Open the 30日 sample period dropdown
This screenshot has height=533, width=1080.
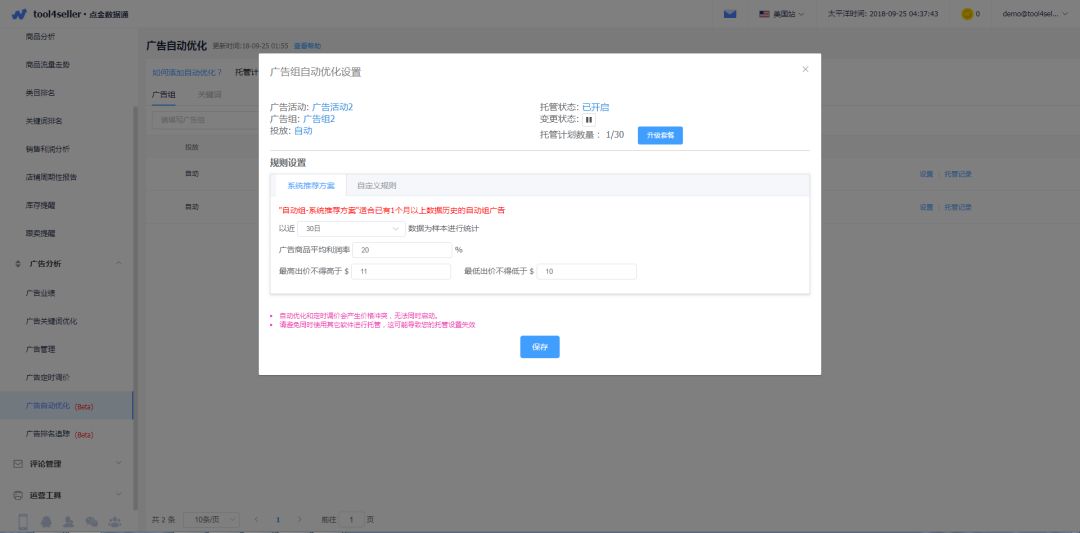click(351, 228)
